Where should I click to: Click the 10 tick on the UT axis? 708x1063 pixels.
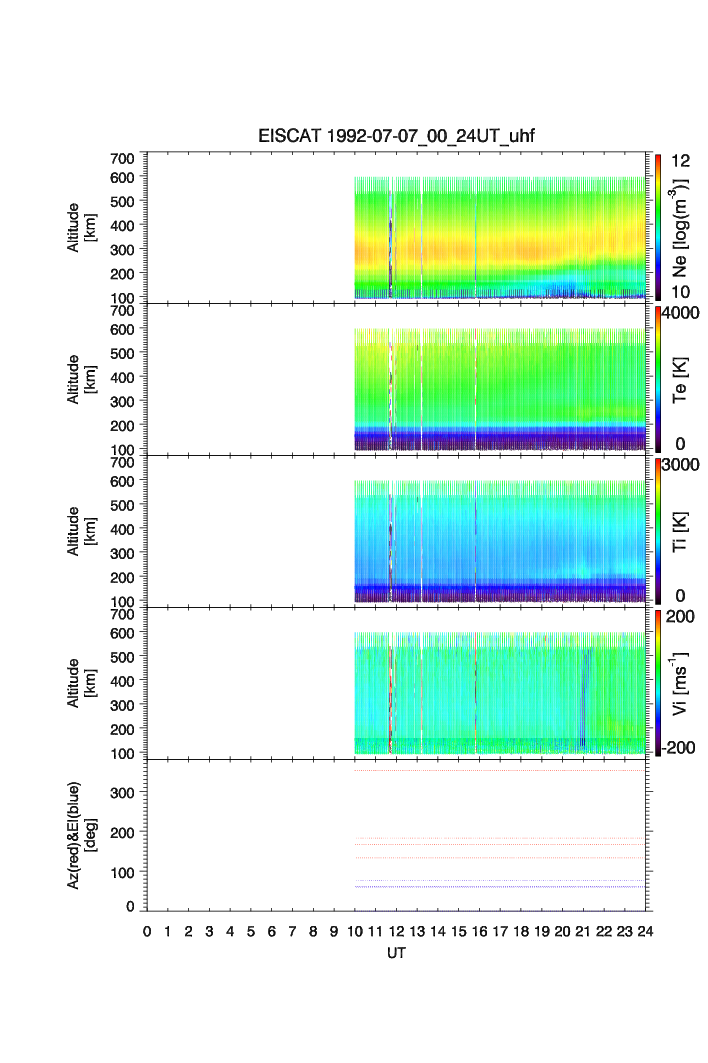(x=355, y=931)
